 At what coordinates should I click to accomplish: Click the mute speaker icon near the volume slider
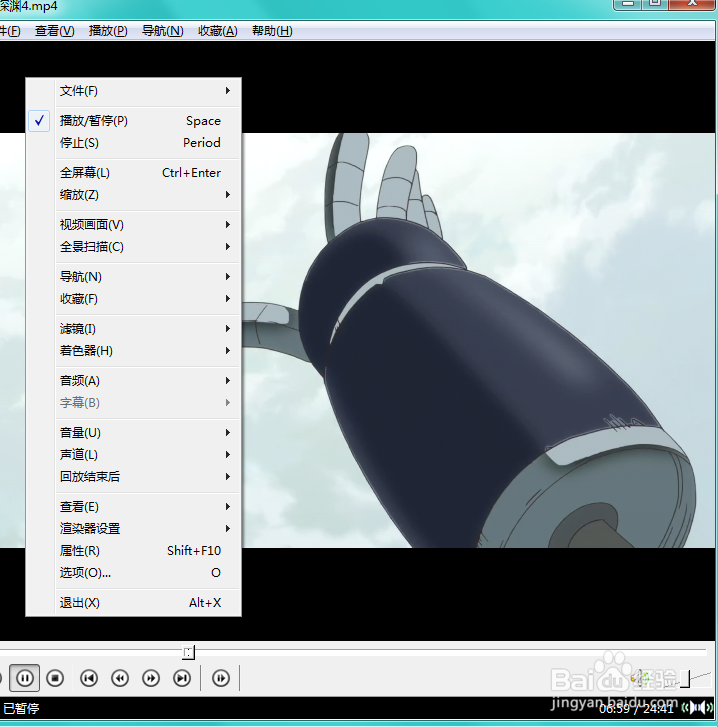click(x=641, y=678)
